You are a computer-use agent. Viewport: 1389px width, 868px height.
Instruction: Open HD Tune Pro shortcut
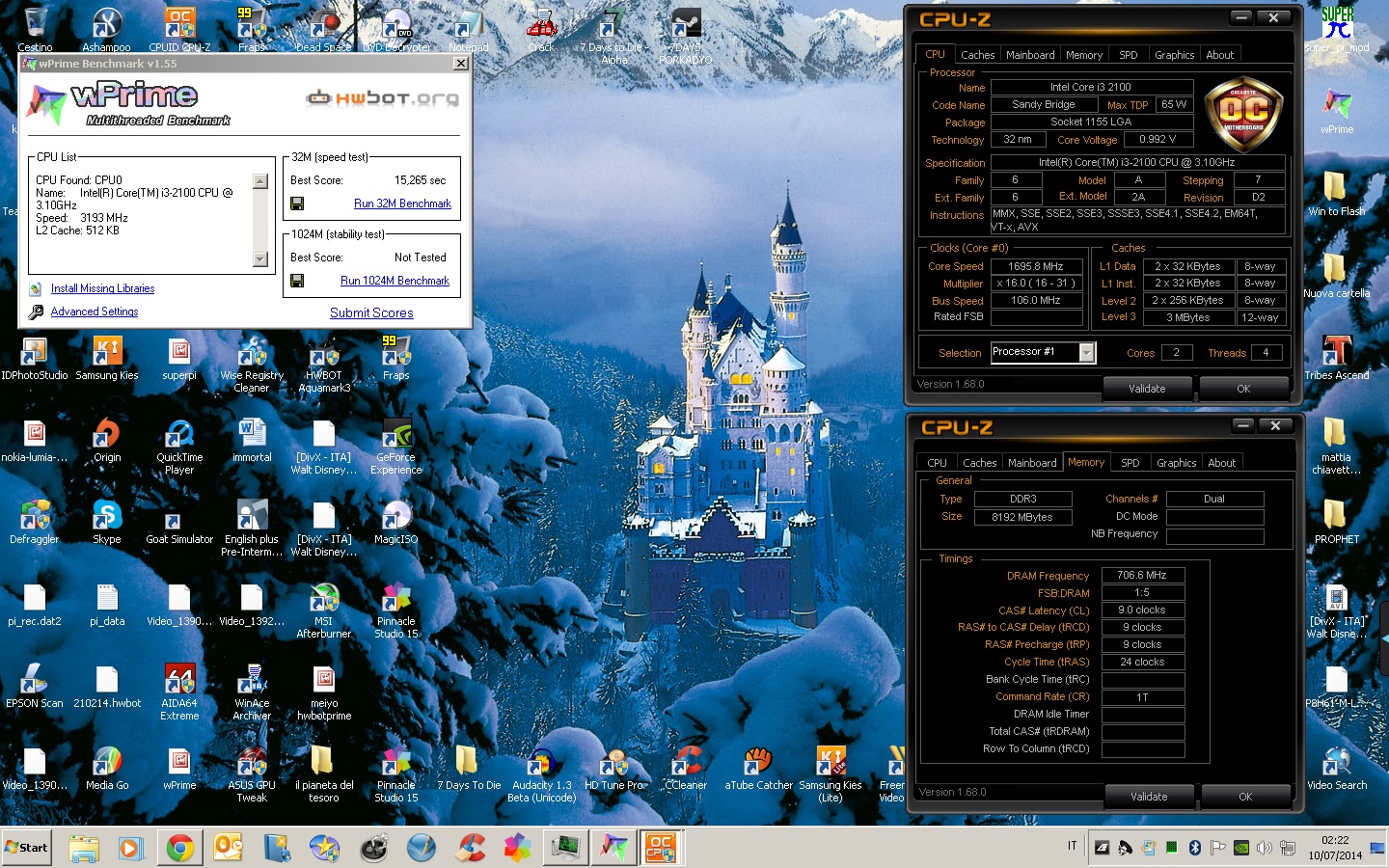[613, 768]
